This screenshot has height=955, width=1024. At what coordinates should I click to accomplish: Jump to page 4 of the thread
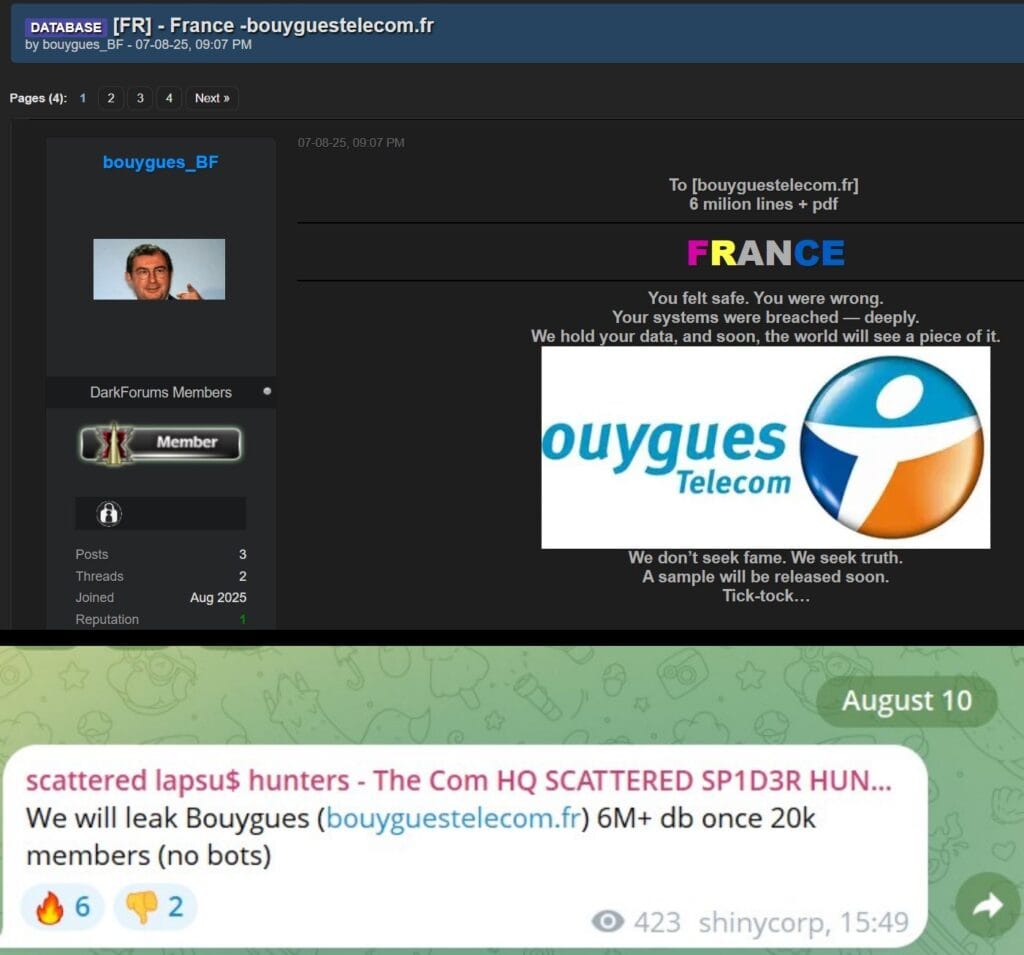[x=169, y=98]
